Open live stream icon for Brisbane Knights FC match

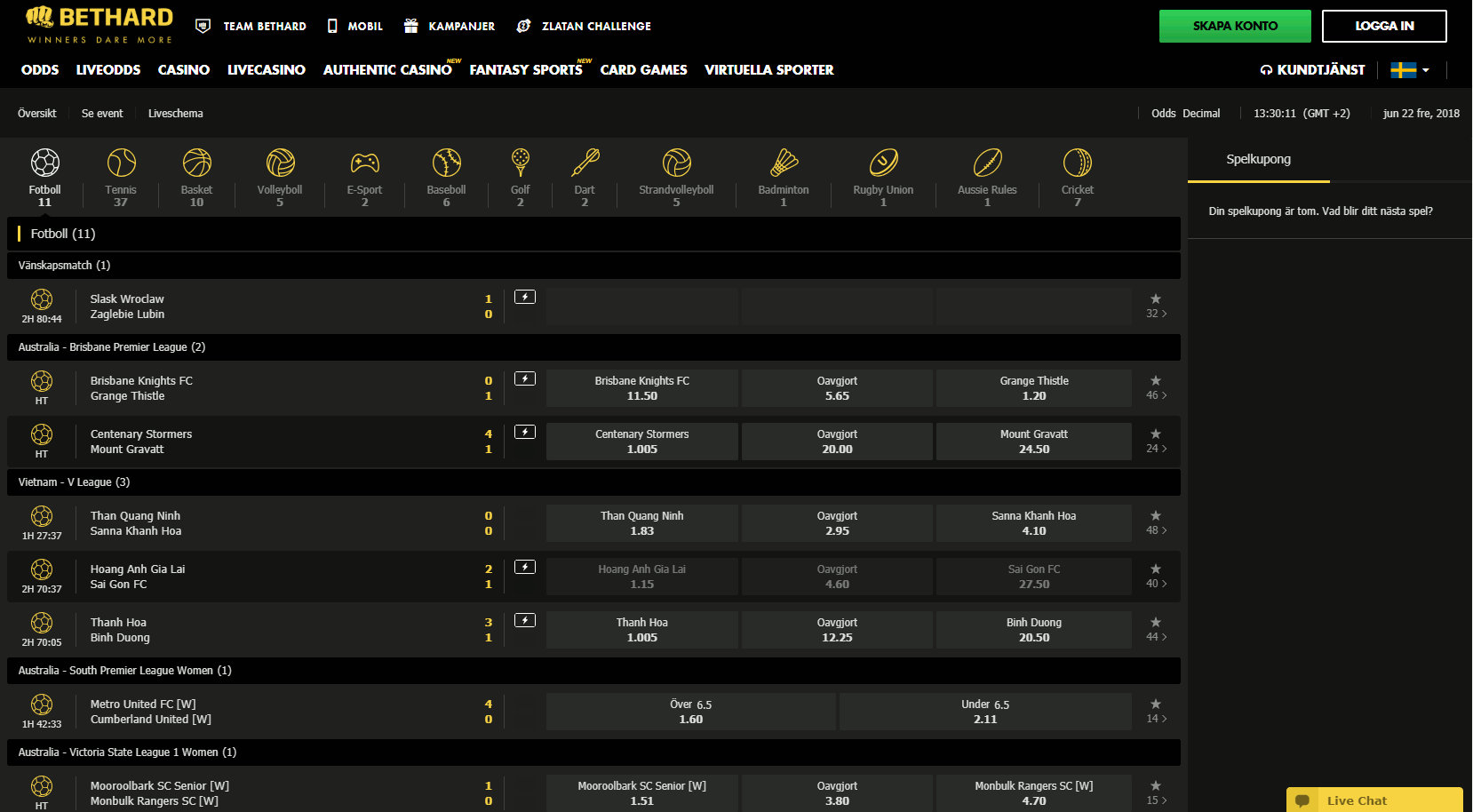click(525, 378)
